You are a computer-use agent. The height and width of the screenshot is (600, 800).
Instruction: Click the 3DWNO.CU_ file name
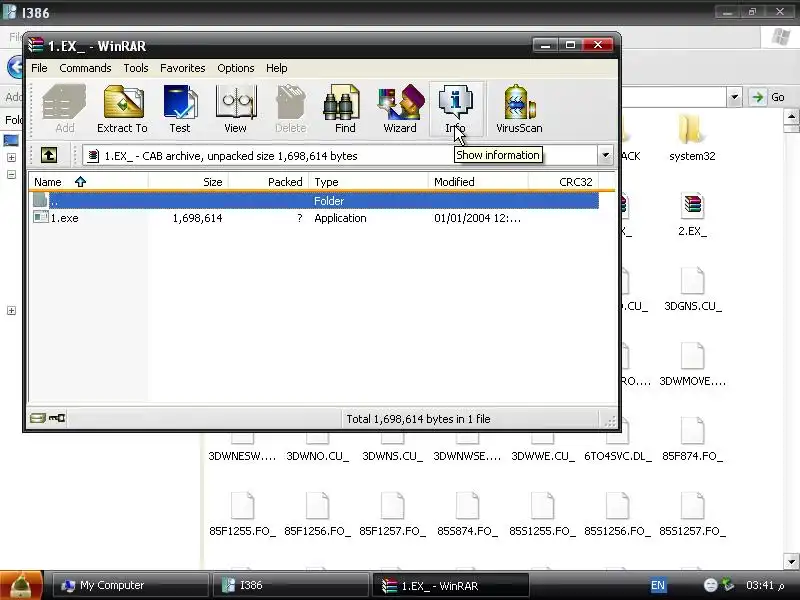[317, 456]
